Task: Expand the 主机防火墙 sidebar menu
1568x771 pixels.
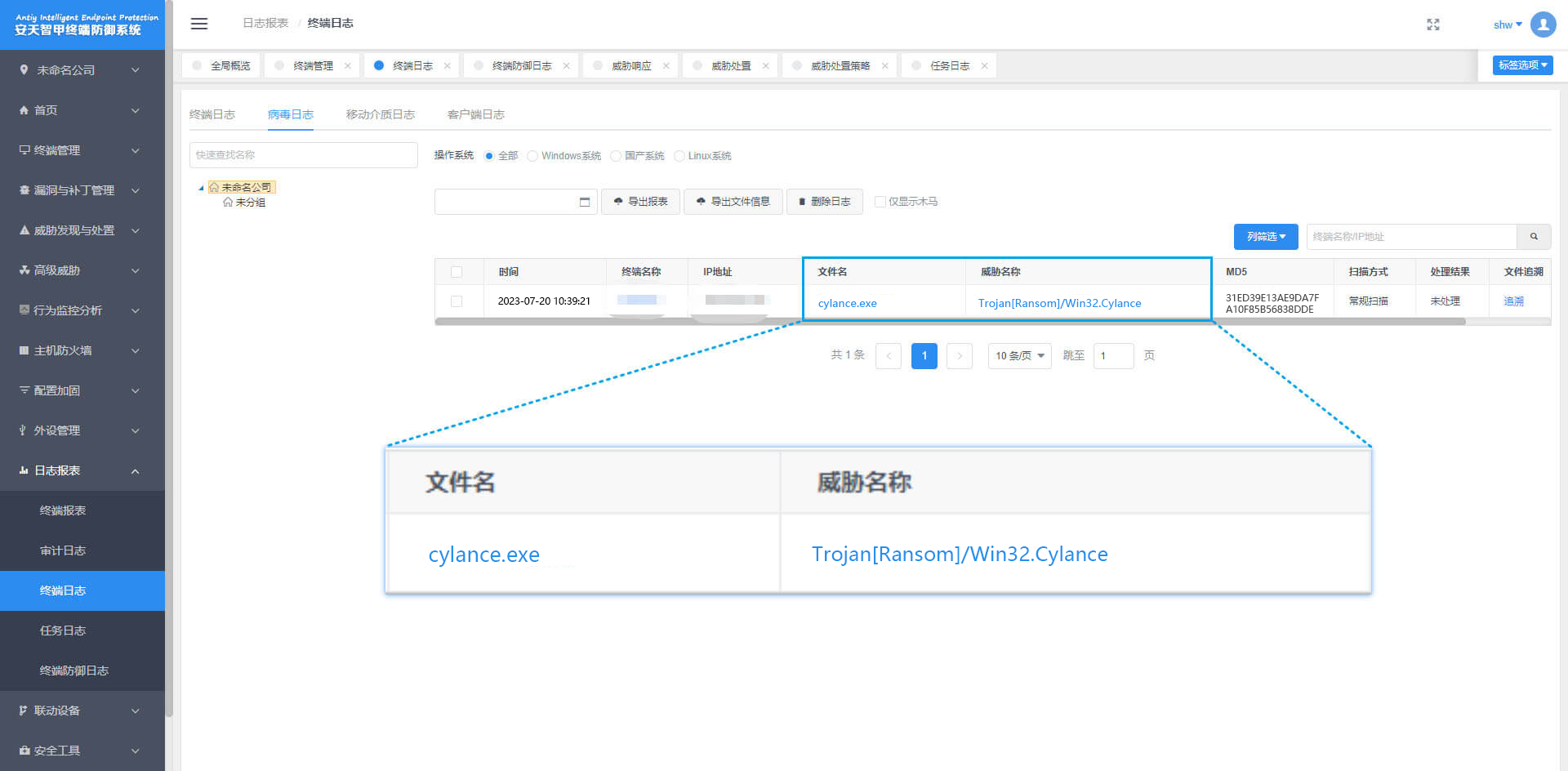Action: point(82,350)
